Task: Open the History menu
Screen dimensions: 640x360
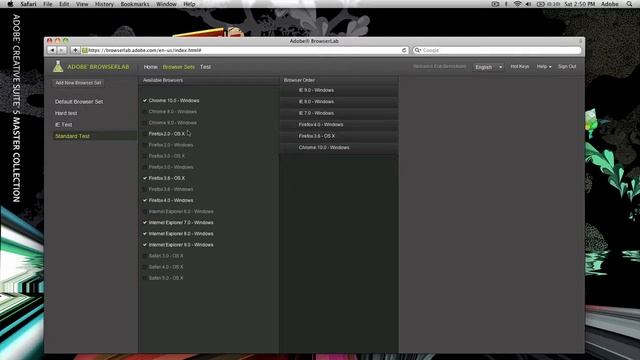Action: click(x=104, y=4)
